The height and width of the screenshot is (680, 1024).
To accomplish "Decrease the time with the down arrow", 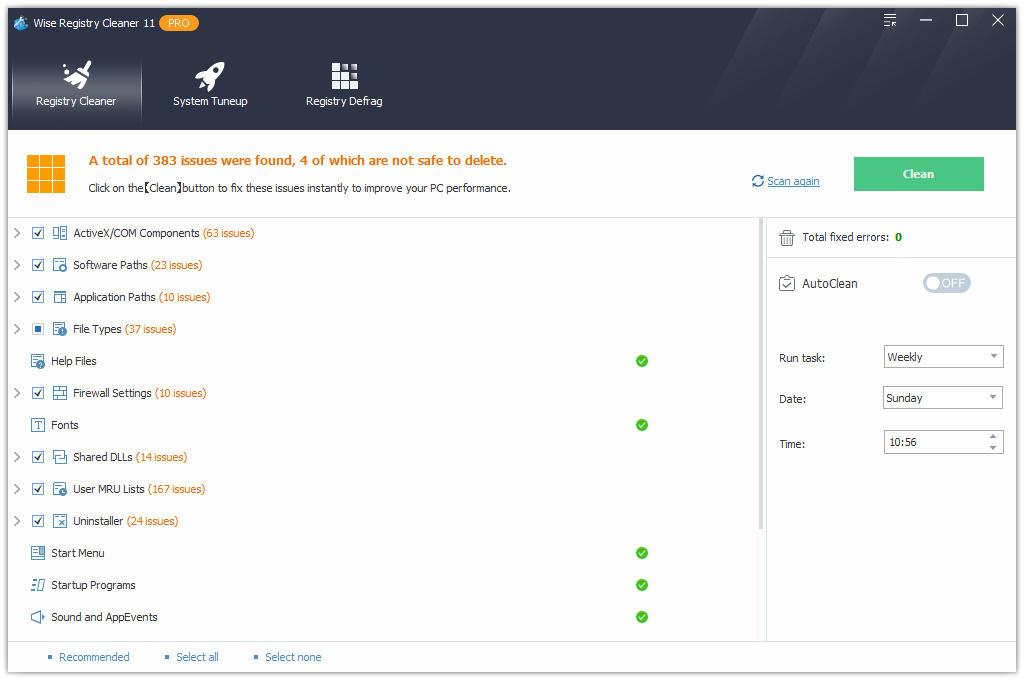I will coord(993,448).
